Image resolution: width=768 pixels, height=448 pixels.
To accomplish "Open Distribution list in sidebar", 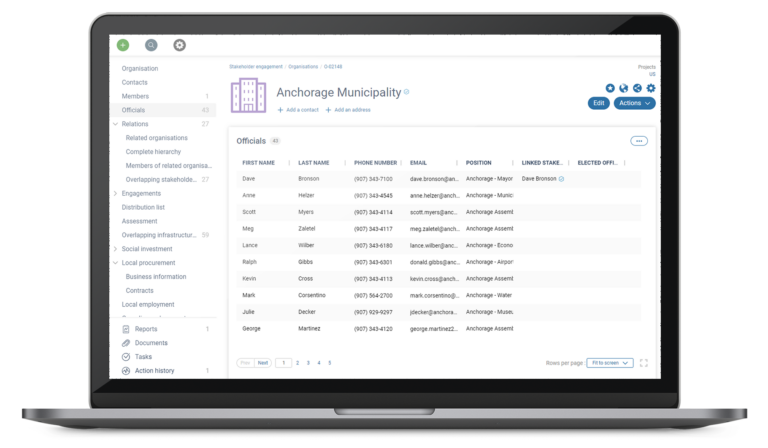I will pyautogui.click(x=143, y=207).
